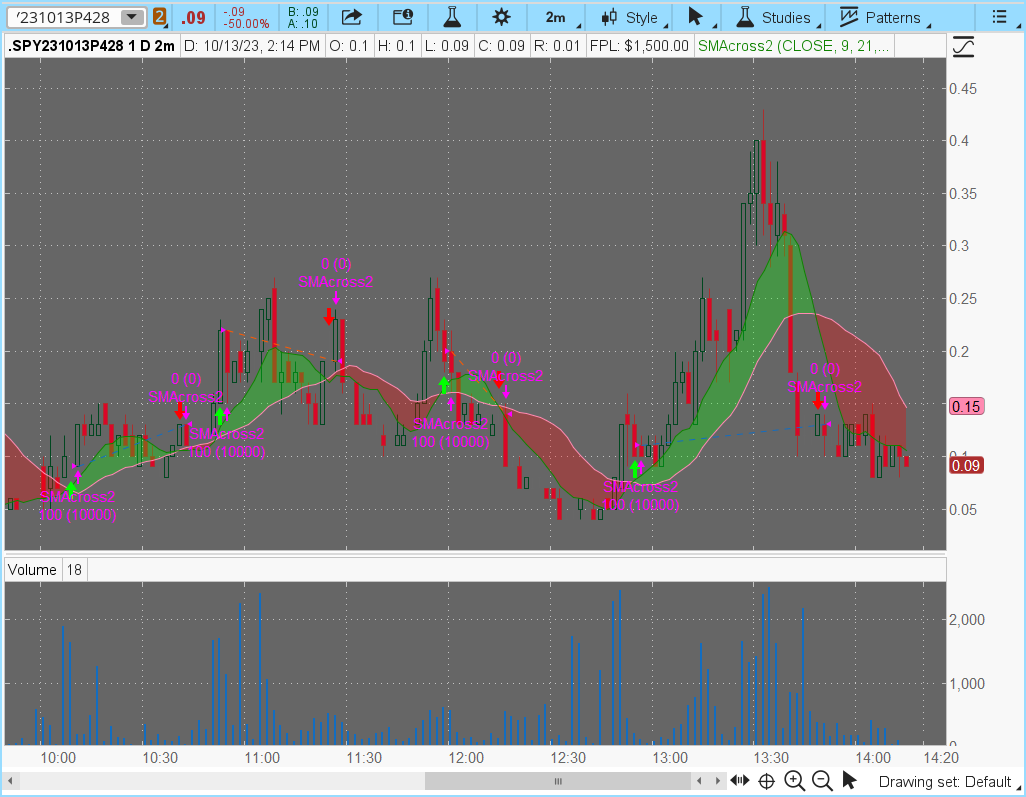This screenshot has height=797, width=1026.
Task: Click the pan chart arrows icon
Action: pyautogui.click(x=739, y=780)
